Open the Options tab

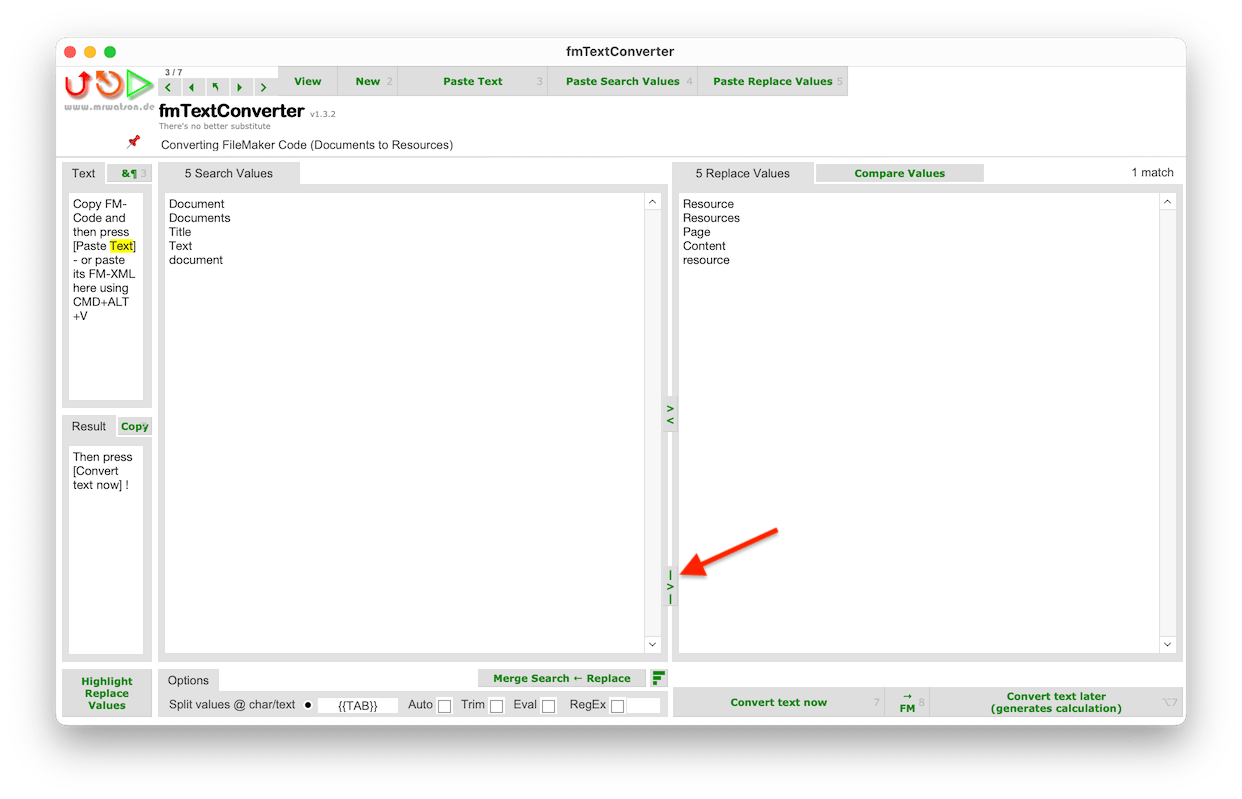(188, 680)
